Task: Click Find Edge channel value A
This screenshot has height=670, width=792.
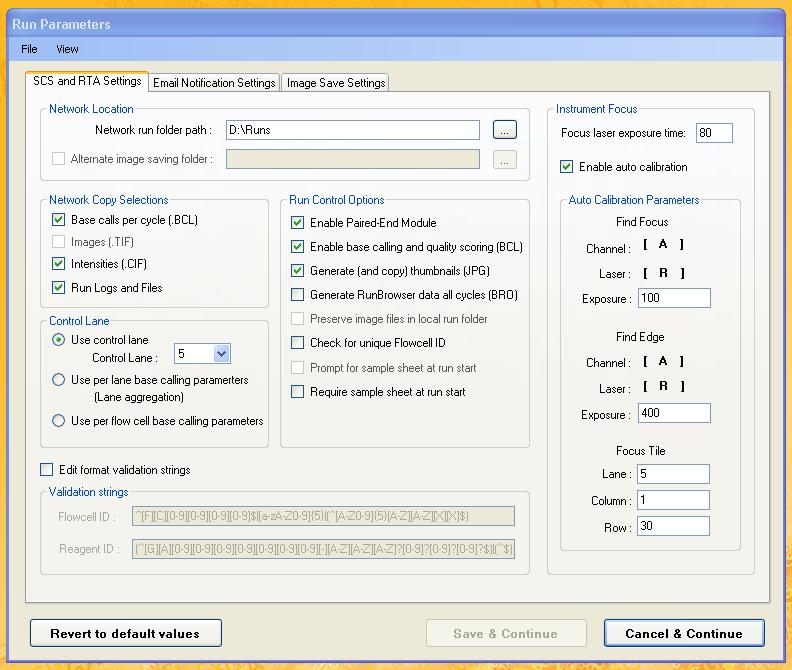Action: pyautogui.click(x=663, y=361)
